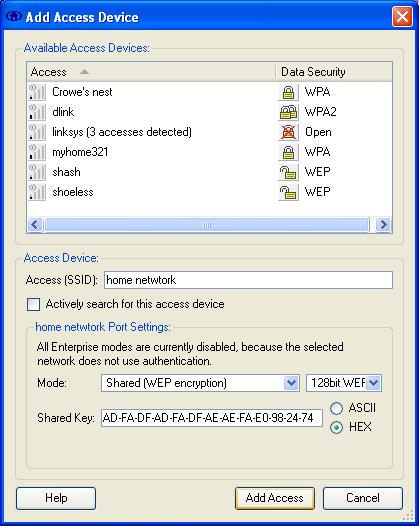419x526 pixels.
Task: Click the WEP open-lock icon for shash
Action: (x=288, y=172)
